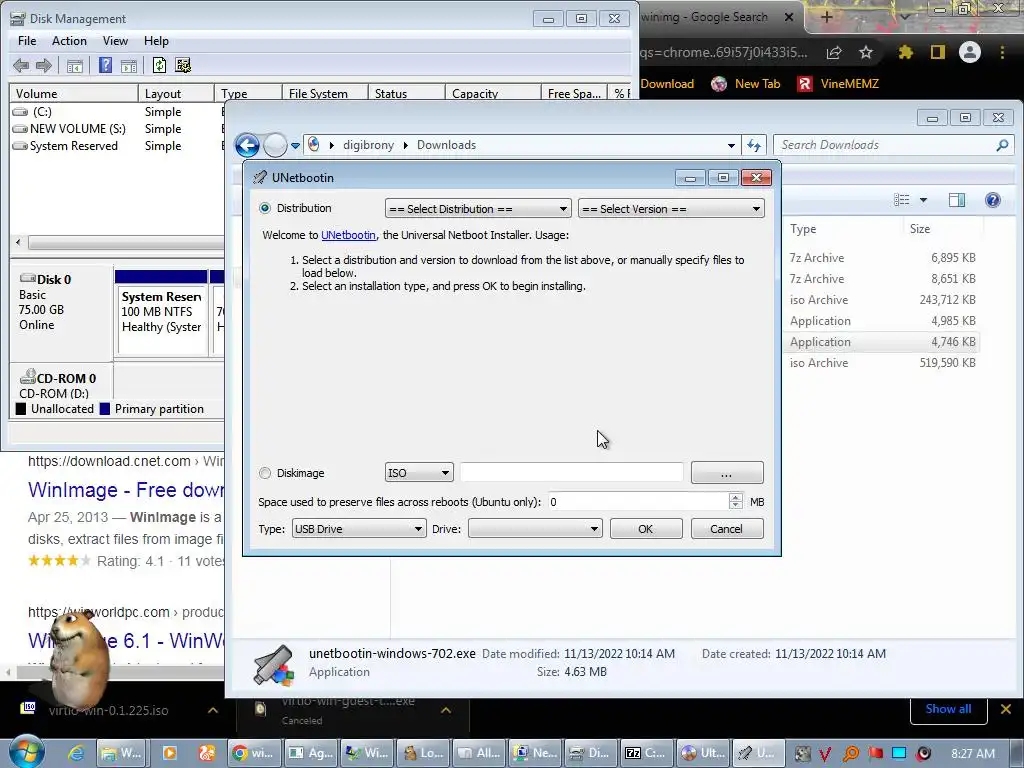1024x768 pixels.
Task: Click Windows Start orb
Action: click(x=27, y=753)
